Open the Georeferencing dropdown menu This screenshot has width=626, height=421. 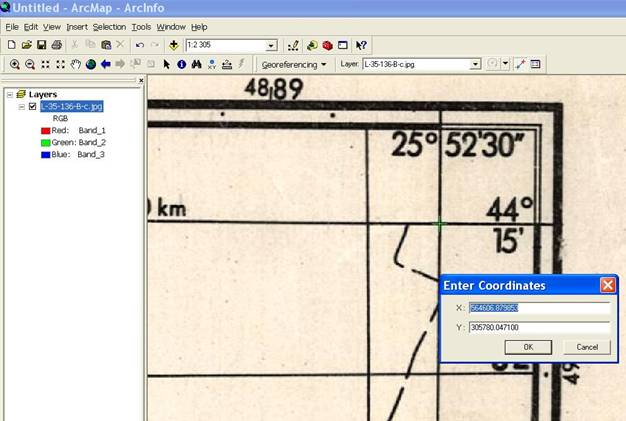tap(294, 64)
